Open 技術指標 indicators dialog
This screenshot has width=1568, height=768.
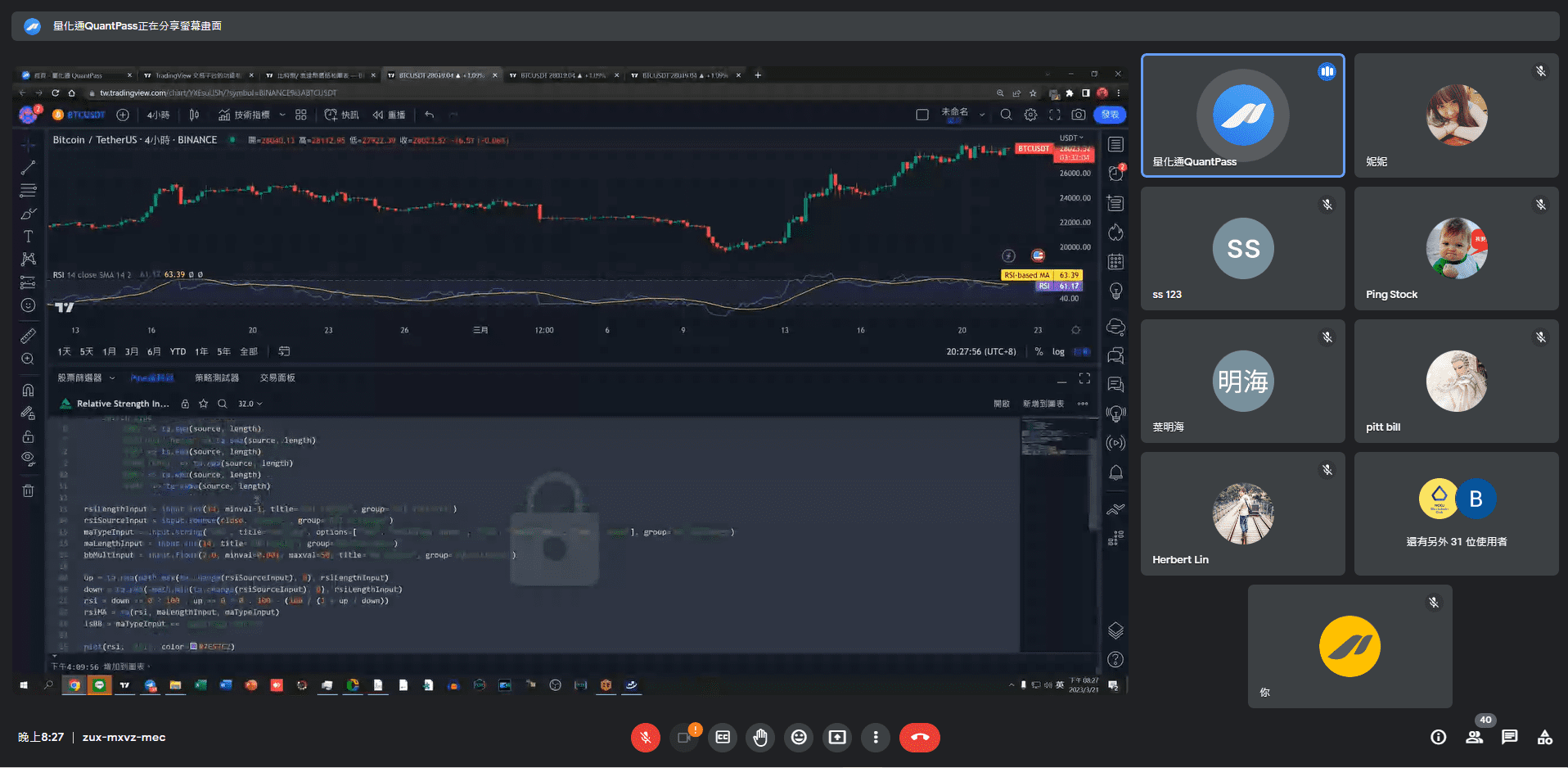[x=244, y=115]
